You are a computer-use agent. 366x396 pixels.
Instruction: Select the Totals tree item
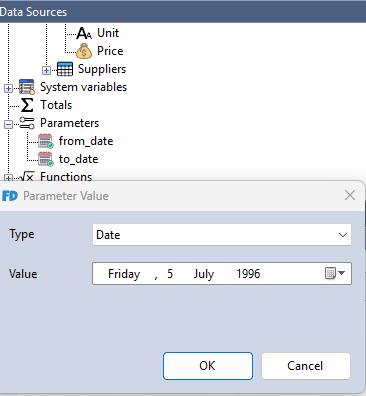56,105
